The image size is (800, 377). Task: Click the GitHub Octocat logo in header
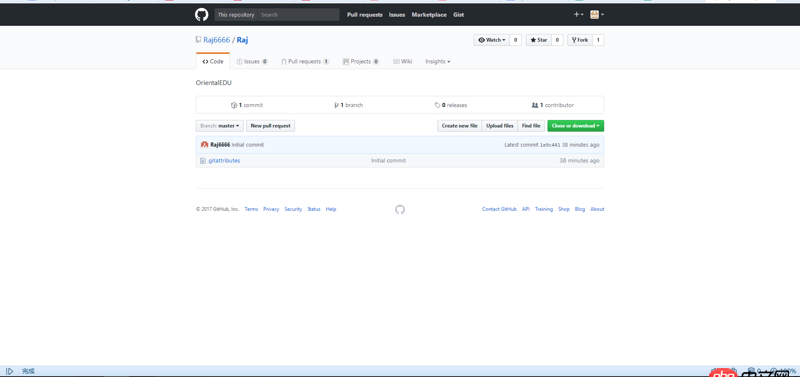point(202,14)
